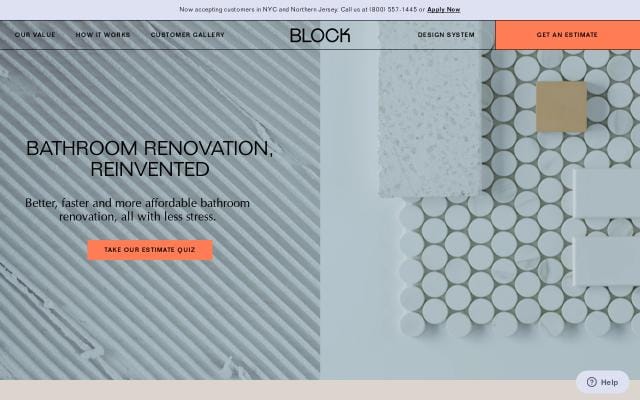Click the (800) 551-1445 phone number

click(393, 9)
